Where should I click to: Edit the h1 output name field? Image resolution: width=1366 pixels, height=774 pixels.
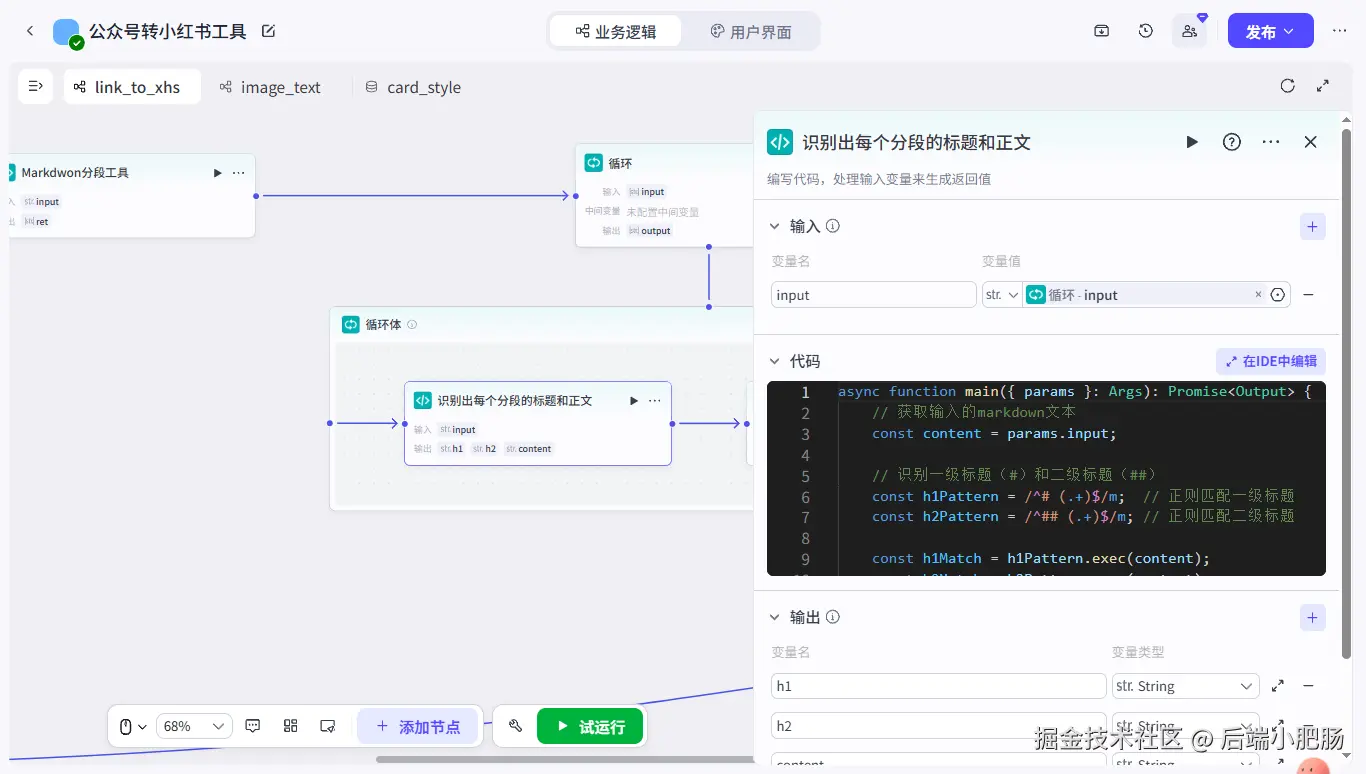coord(938,686)
